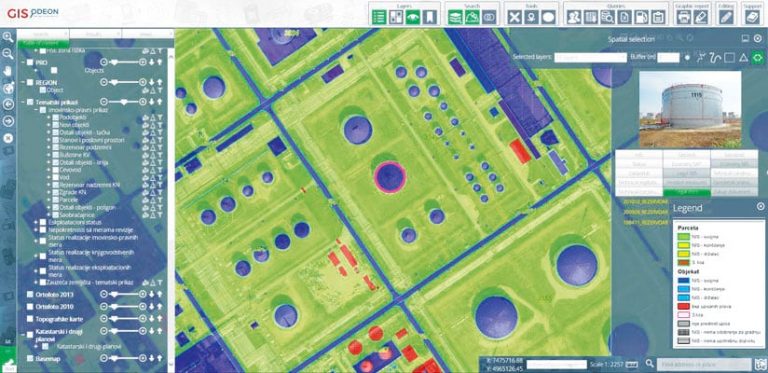Adjust the Topografske karte opacity slider
Screen dimensions: 768x373
coord(123,319)
